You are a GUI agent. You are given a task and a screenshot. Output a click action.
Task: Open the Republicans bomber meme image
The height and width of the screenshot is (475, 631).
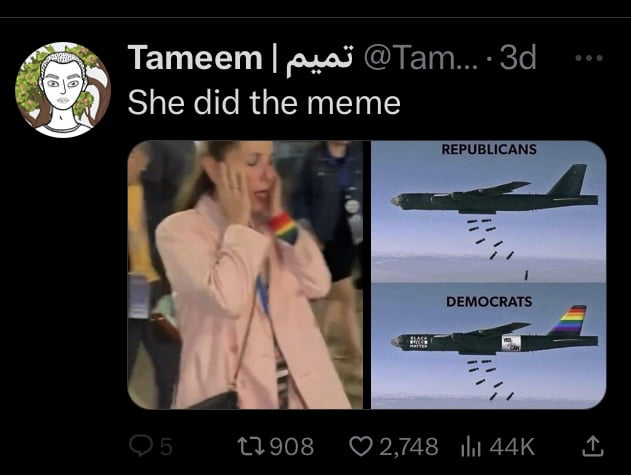[489, 211]
